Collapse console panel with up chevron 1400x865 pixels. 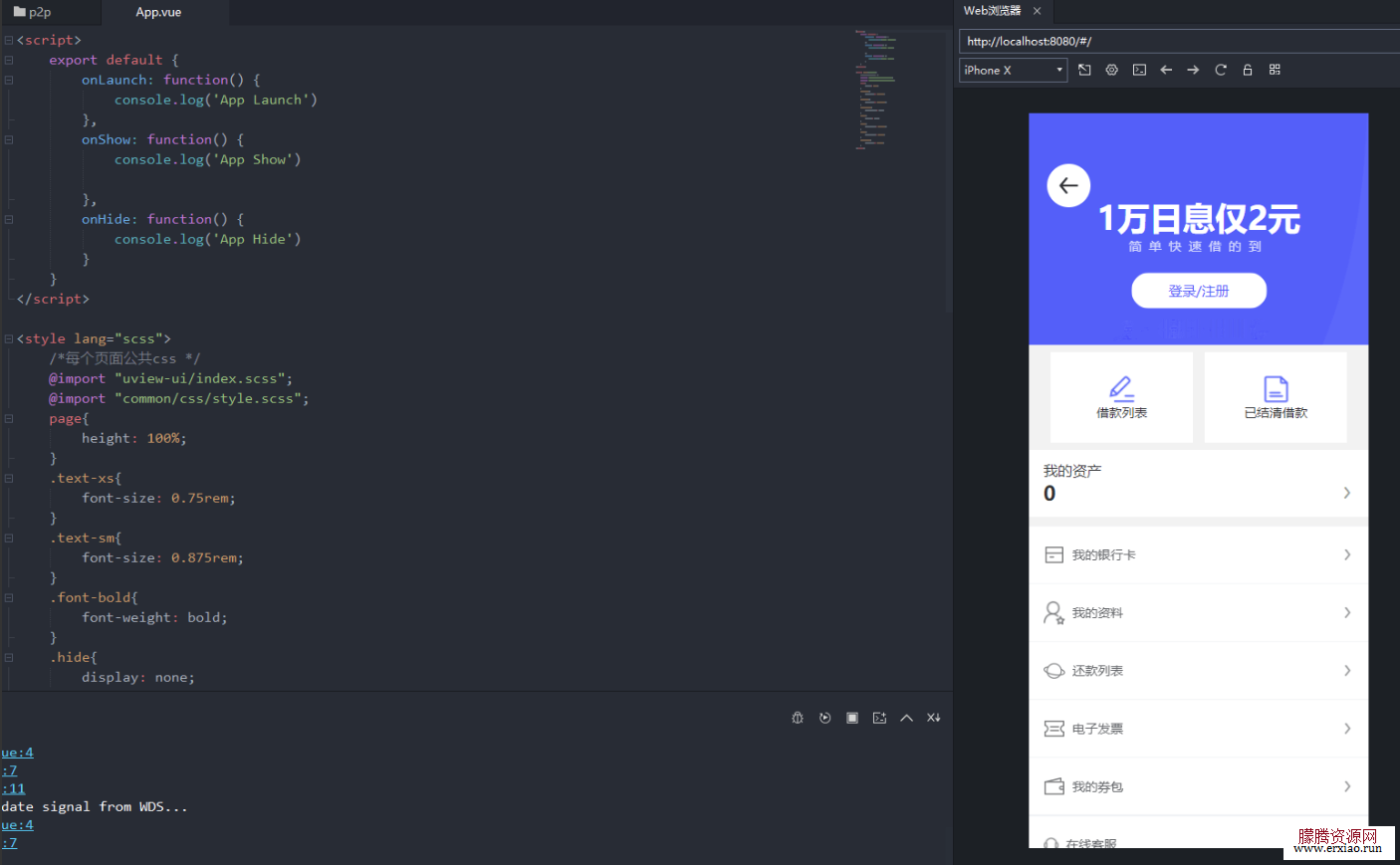click(x=906, y=718)
